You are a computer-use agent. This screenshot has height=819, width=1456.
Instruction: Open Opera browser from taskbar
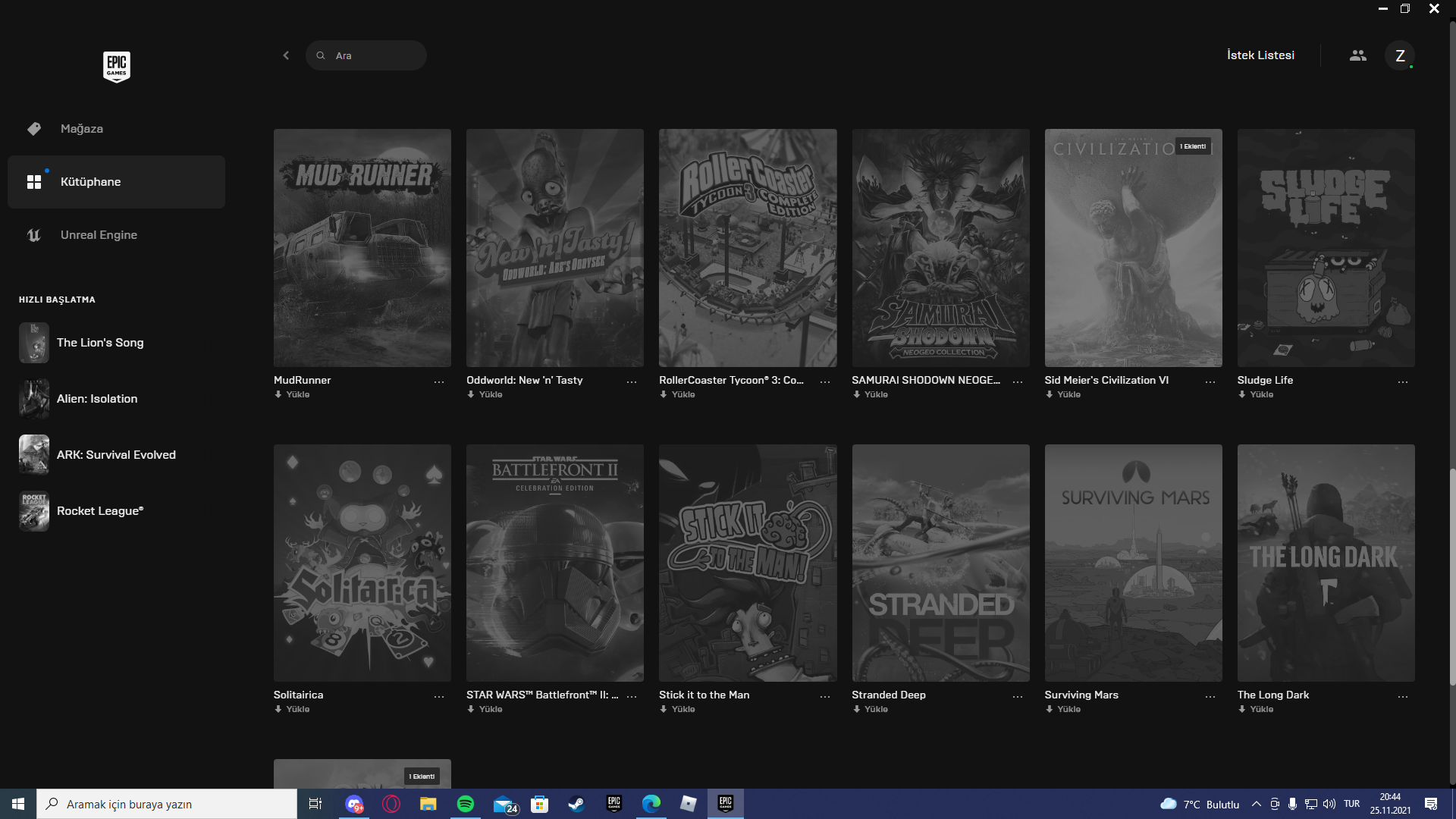tap(391, 804)
